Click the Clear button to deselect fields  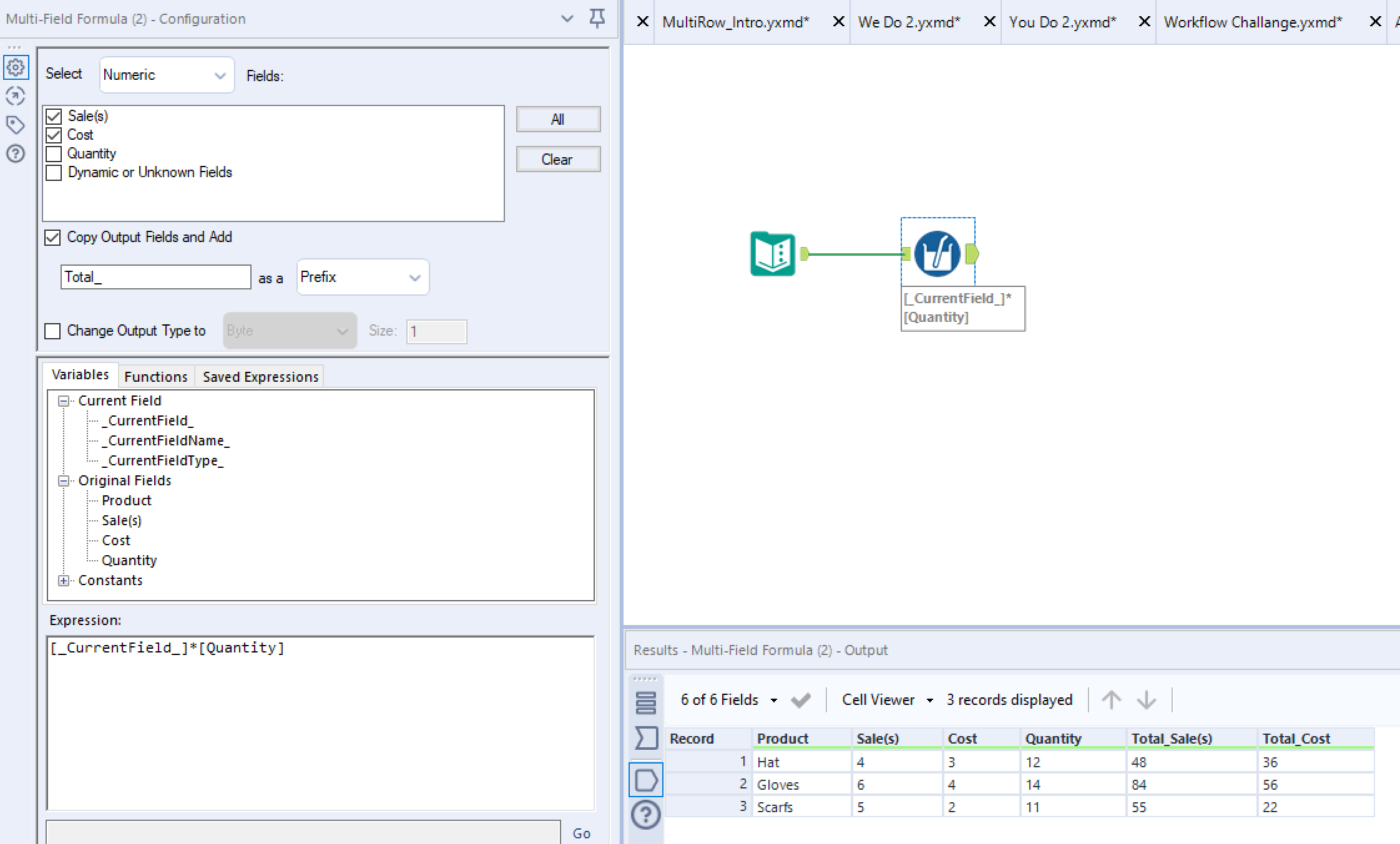tap(557, 158)
